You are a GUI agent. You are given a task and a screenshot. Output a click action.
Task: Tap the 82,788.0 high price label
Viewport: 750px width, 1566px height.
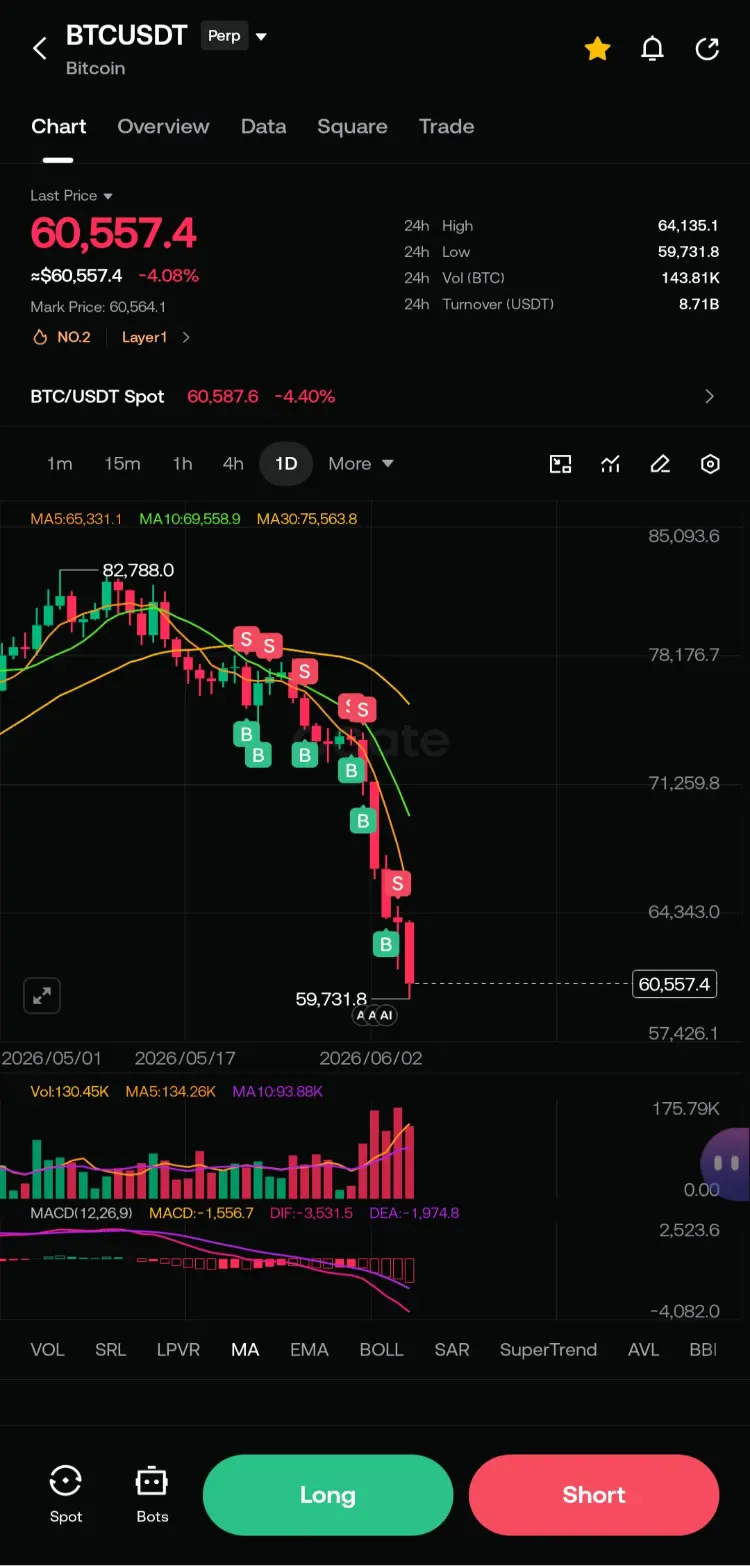coord(138,570)
